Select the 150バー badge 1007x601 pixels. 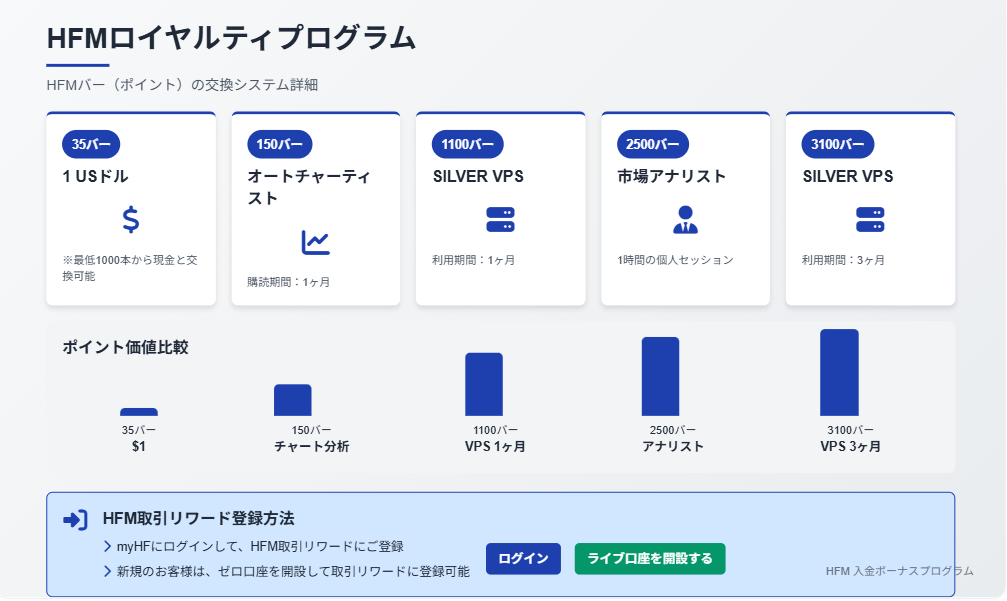(280, 144)
